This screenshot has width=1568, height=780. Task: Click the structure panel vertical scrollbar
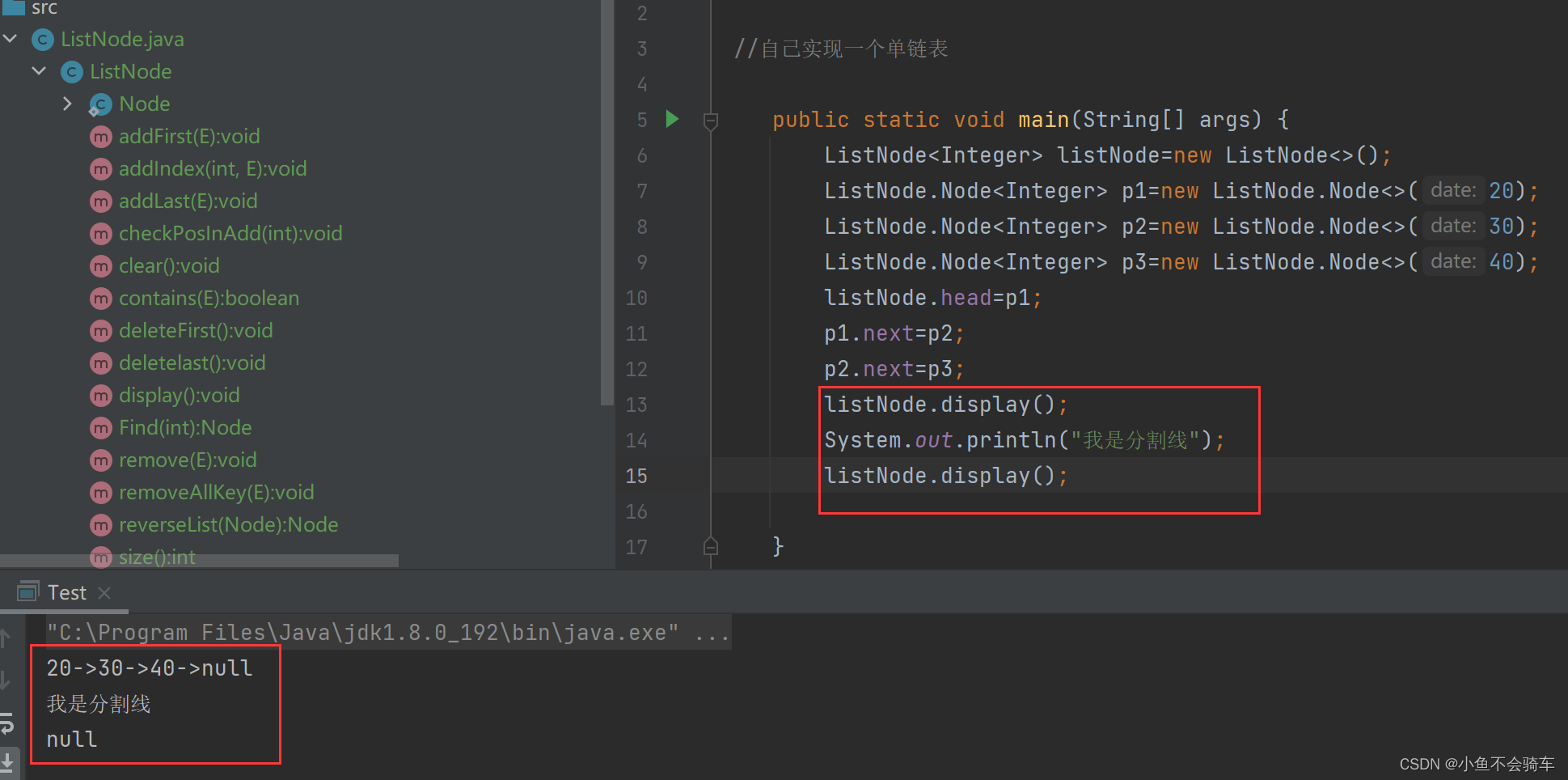point(607,202)
